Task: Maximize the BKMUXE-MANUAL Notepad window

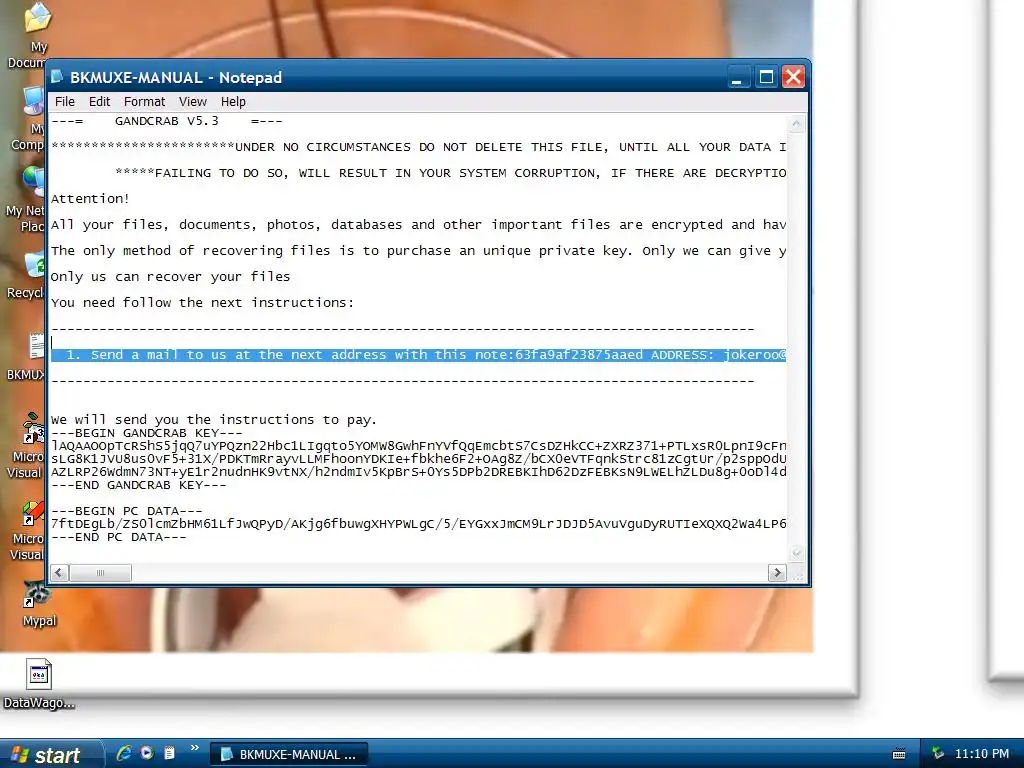Action: pyautogui.click(x=766, y=77)
